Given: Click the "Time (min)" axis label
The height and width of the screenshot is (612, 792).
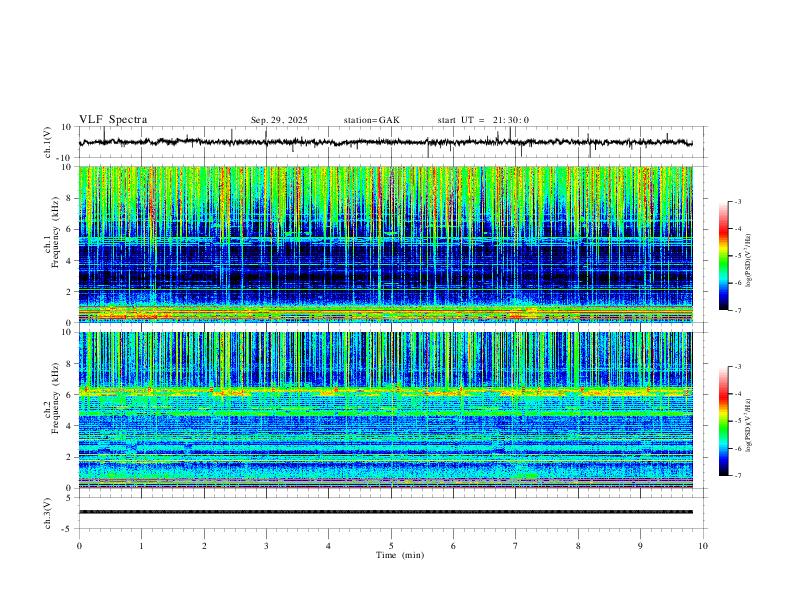Looking at the screenshot, I should [400, 555].
